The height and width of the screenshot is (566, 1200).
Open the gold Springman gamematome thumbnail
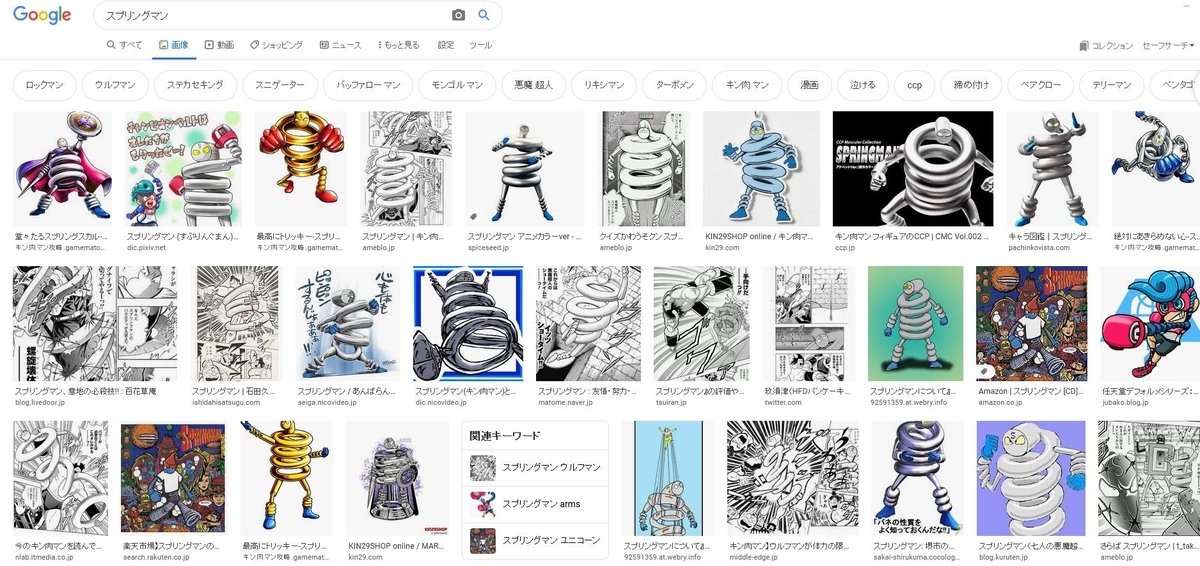(301, 169)
